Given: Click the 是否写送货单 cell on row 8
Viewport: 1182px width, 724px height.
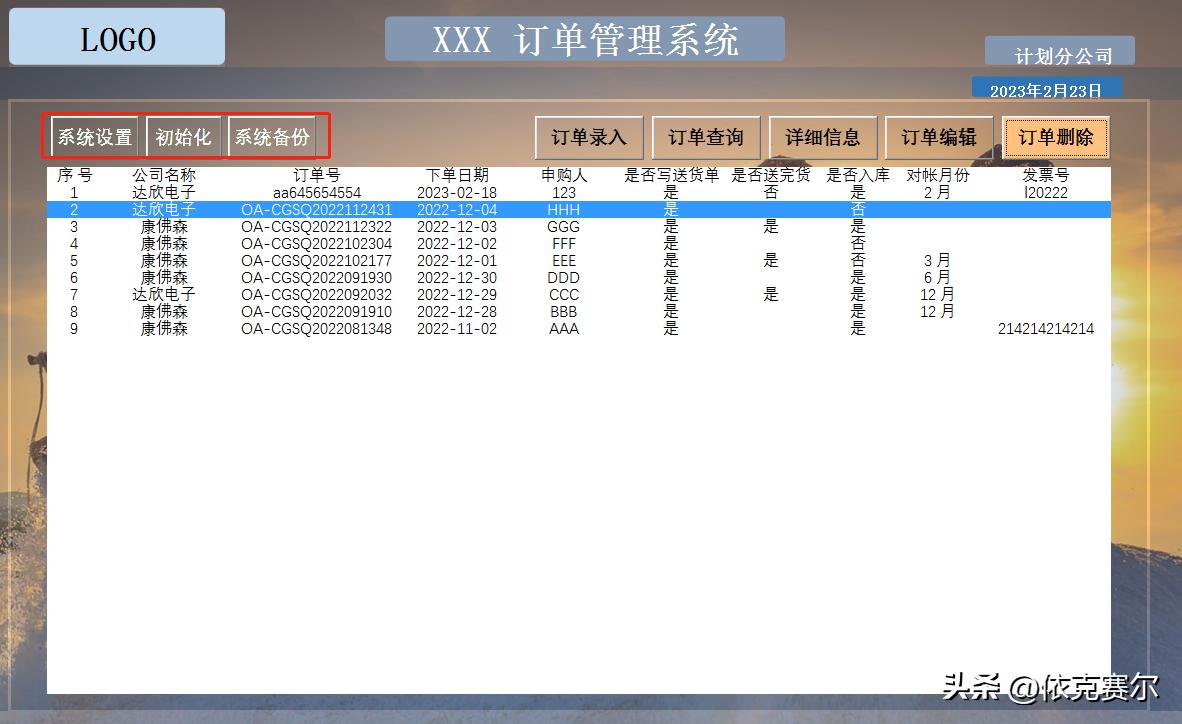Looking at the screenshot, I should point(670,311).
